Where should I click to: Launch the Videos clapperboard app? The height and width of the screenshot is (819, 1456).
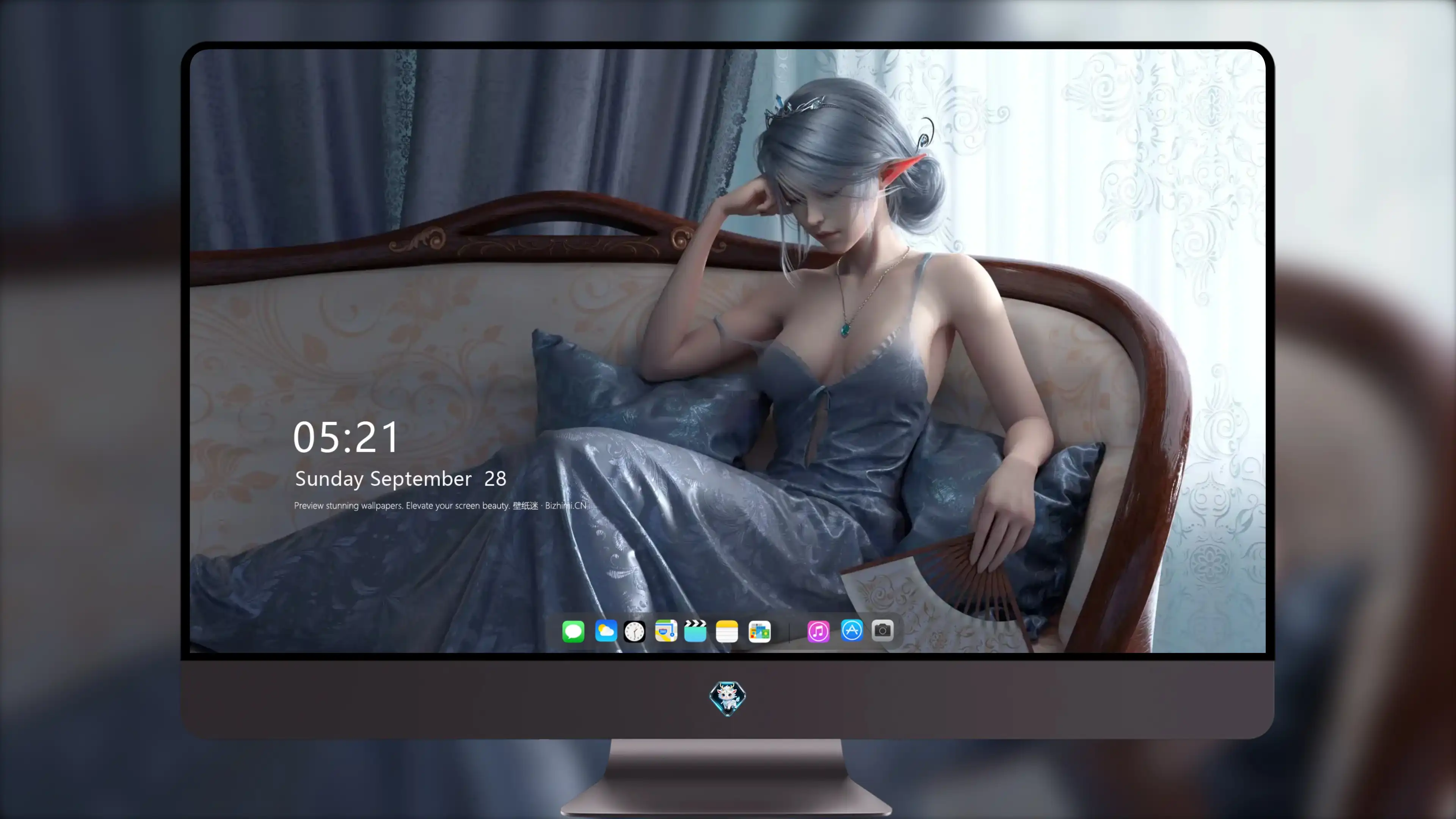click(695, 631)
